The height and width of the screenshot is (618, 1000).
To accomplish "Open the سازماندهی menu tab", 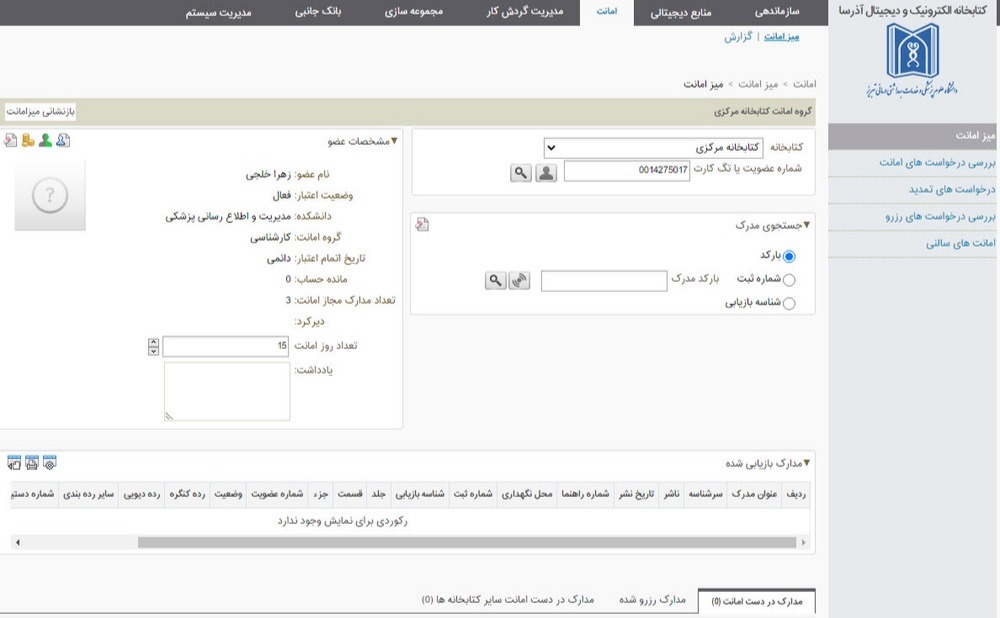I will pos(777,11).
